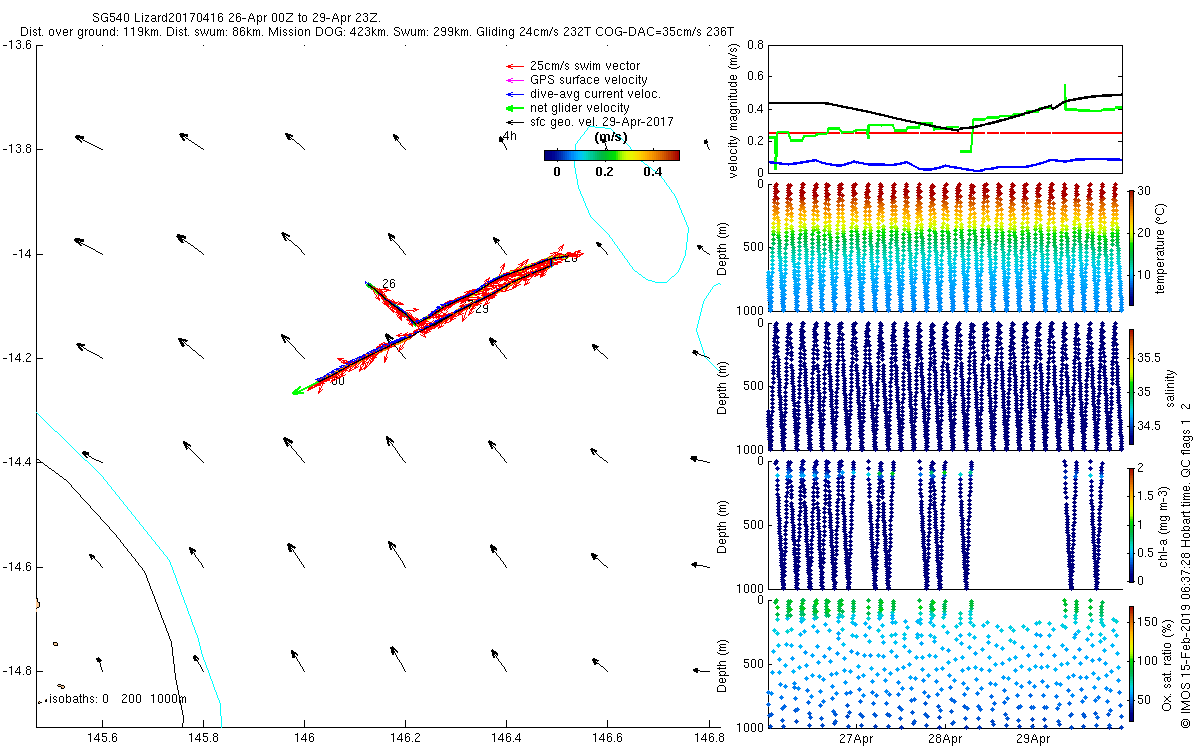Click the 29Apr time axis label
Viewport: 1200px width, 750px height.
coord(1033,740)
